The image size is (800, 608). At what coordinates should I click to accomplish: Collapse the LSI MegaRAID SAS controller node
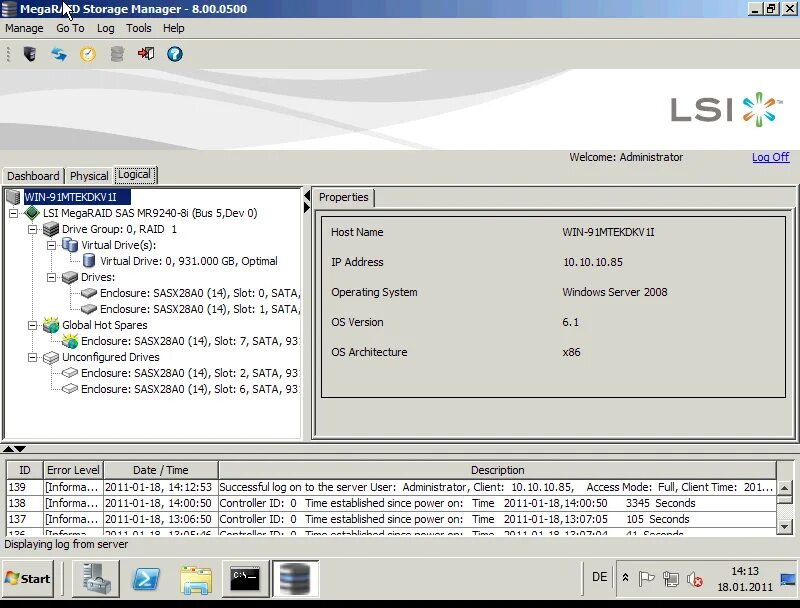[x=14, y=213]
